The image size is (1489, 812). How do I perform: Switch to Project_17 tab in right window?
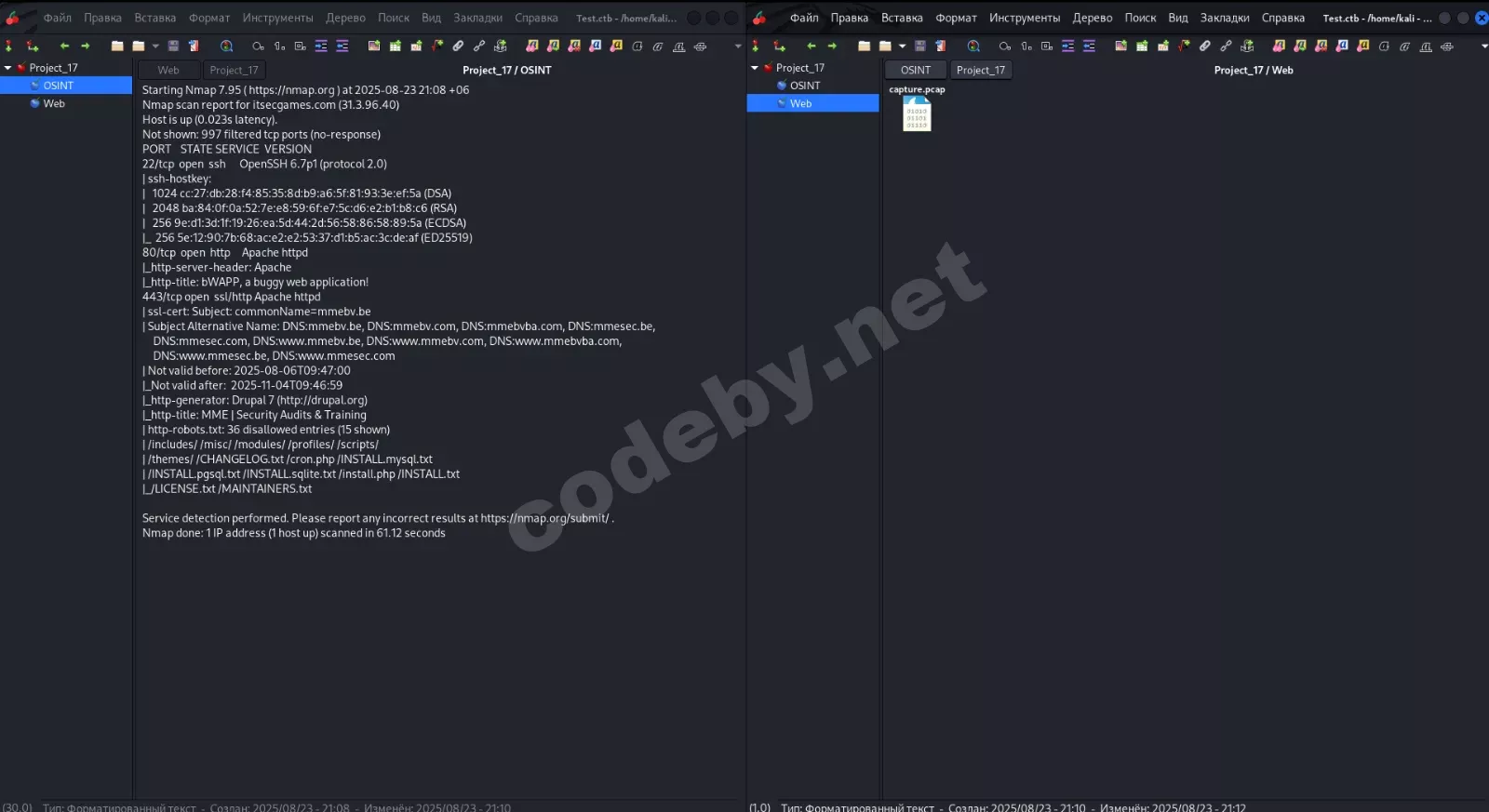click(981, 70)
